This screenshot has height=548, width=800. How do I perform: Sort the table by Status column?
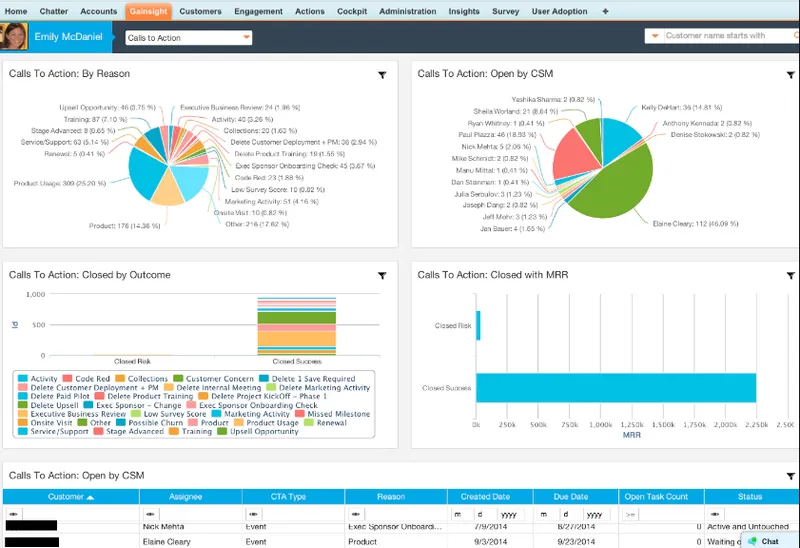749,496
